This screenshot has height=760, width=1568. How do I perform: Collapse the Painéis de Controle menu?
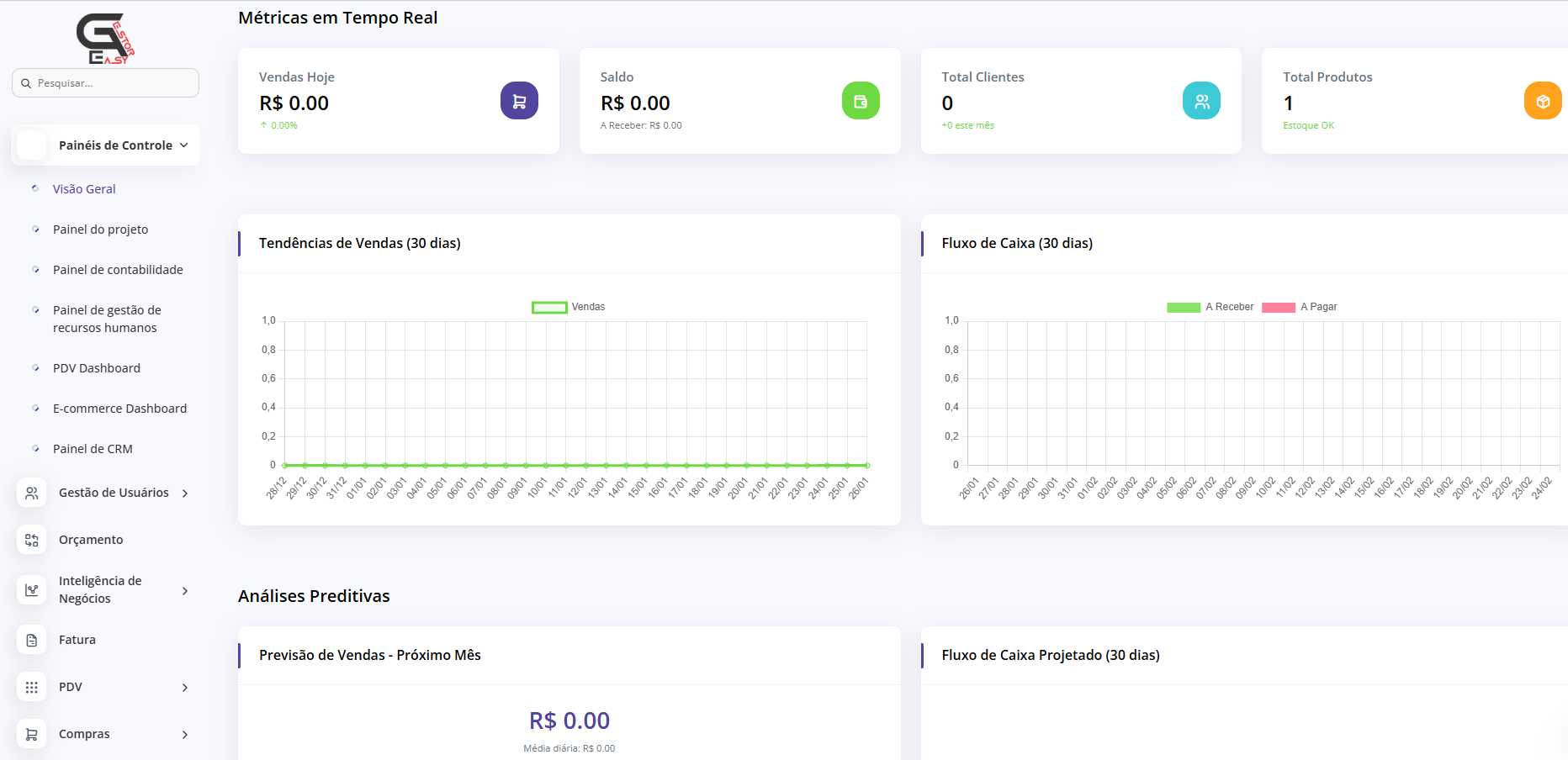tap(184, 145)
